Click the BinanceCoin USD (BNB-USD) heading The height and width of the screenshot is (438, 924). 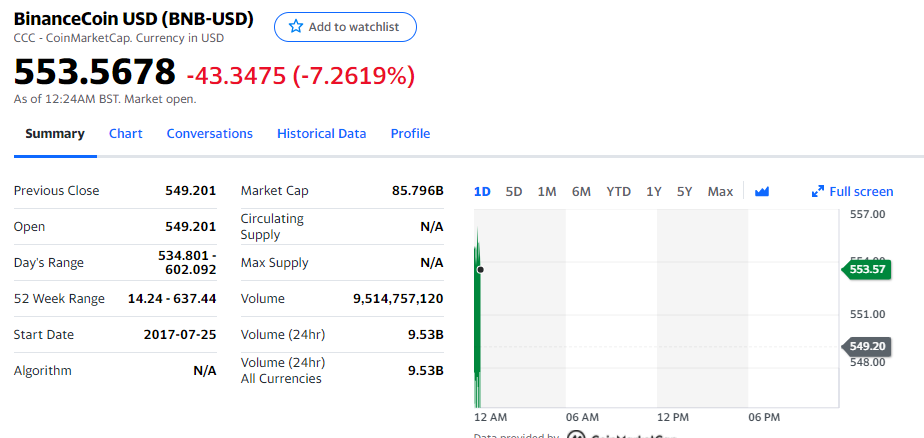point(134,19)
